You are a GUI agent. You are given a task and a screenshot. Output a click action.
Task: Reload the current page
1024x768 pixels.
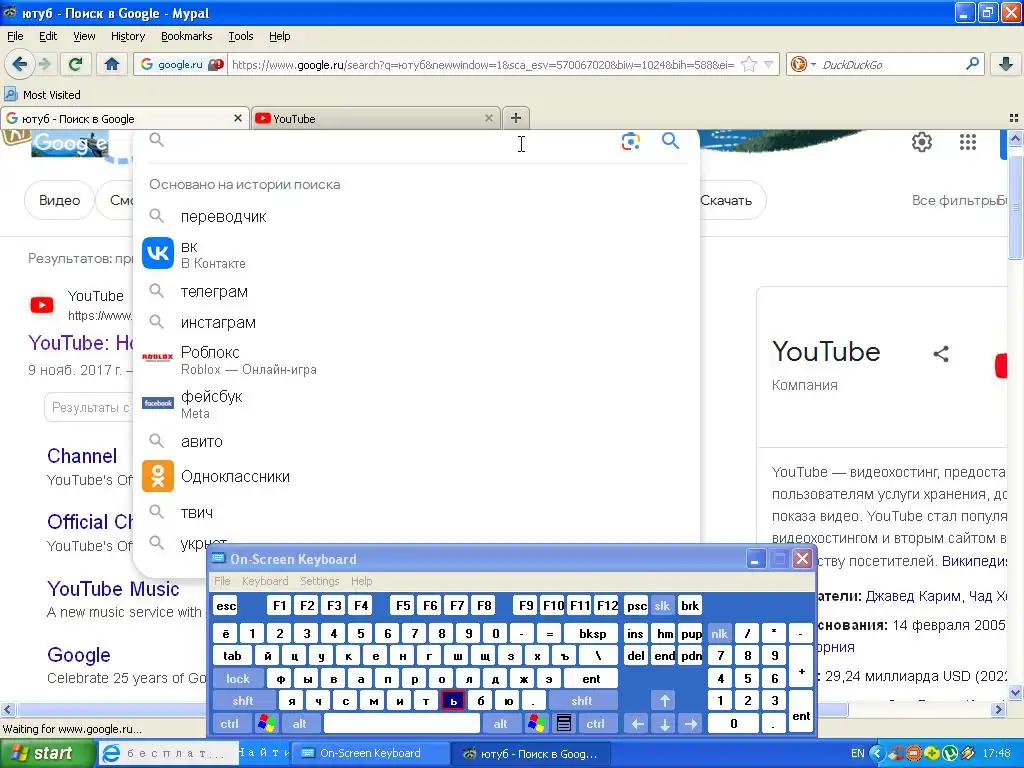tap(75, 64)
